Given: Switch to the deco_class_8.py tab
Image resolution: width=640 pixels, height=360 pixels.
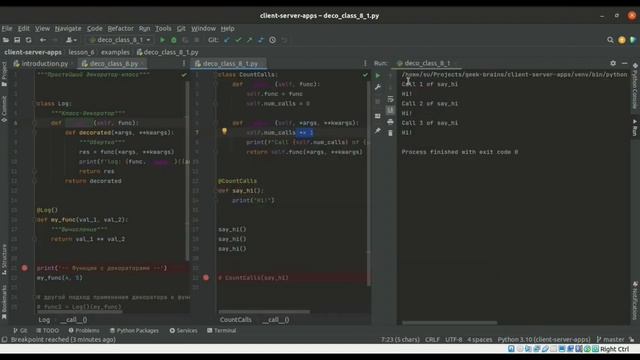Looking at the screenshot, I should tap(113, 64).
